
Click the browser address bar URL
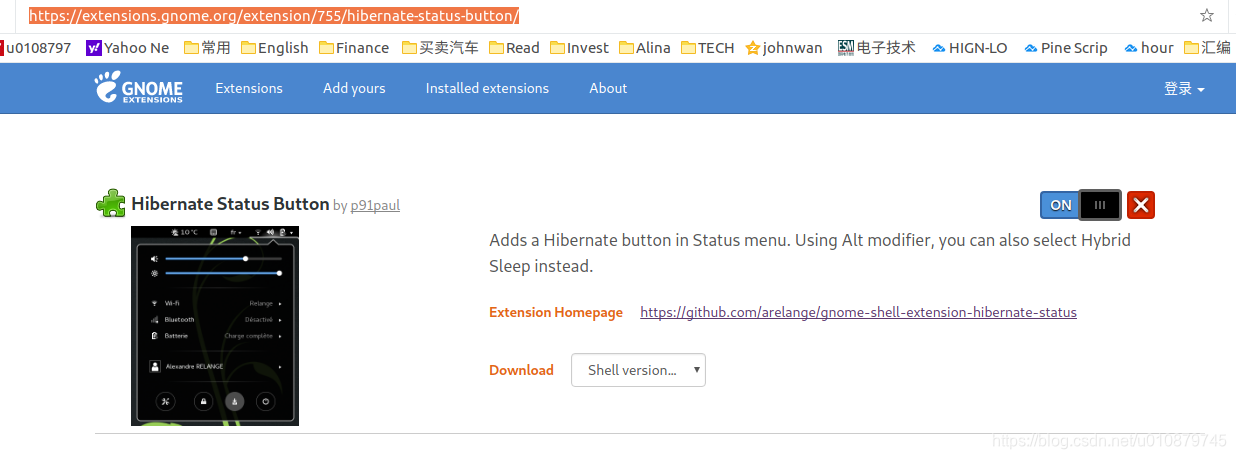tap(274, 16)
